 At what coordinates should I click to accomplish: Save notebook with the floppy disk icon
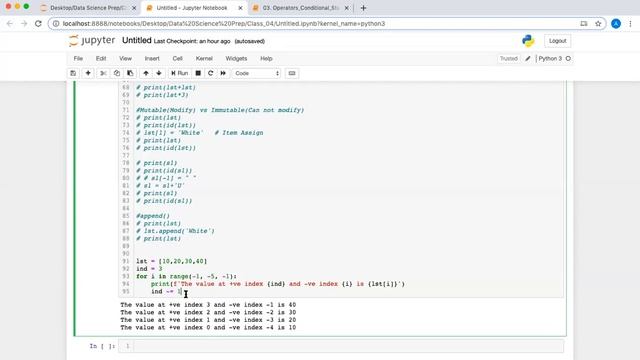[x=73, y=73]
